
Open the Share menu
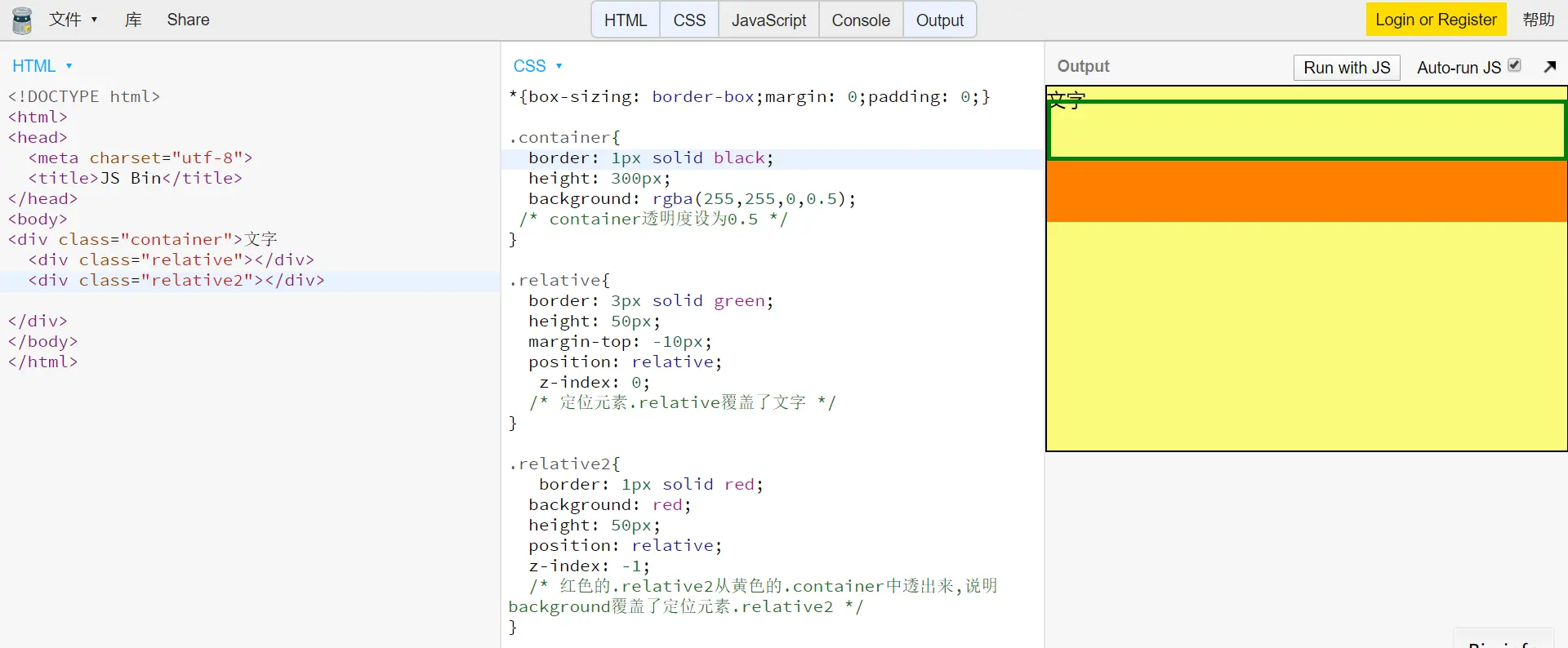pyautogui.click(x=188, y=20)
